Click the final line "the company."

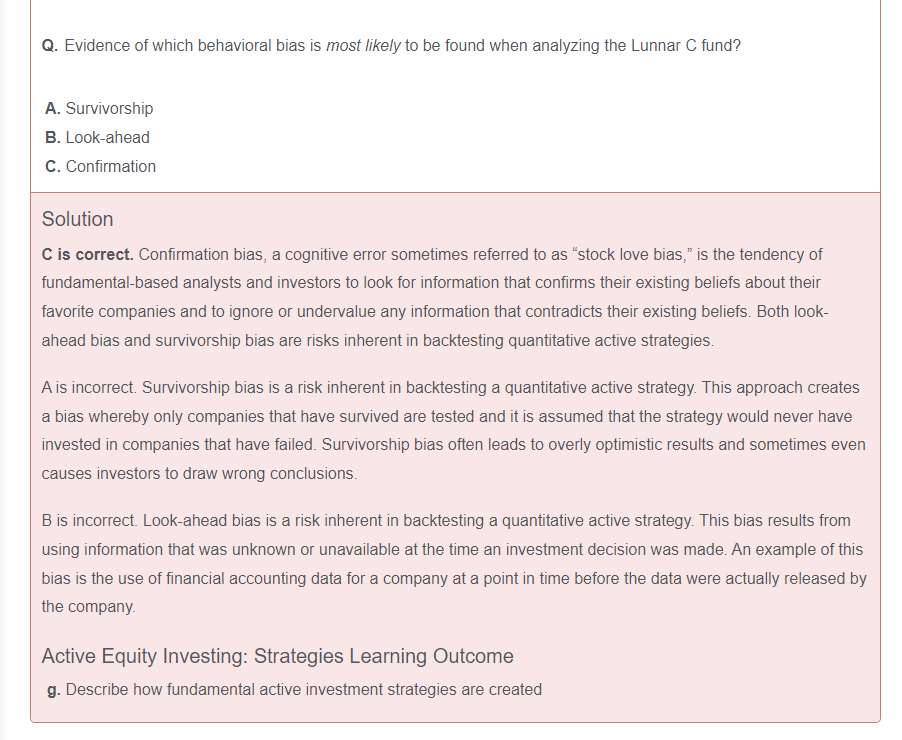pos(88,606)
